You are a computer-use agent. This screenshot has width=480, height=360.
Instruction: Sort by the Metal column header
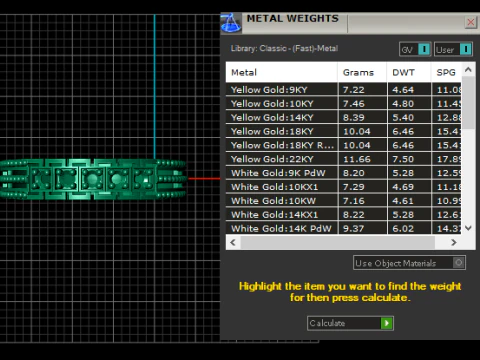tap(282, 72)
